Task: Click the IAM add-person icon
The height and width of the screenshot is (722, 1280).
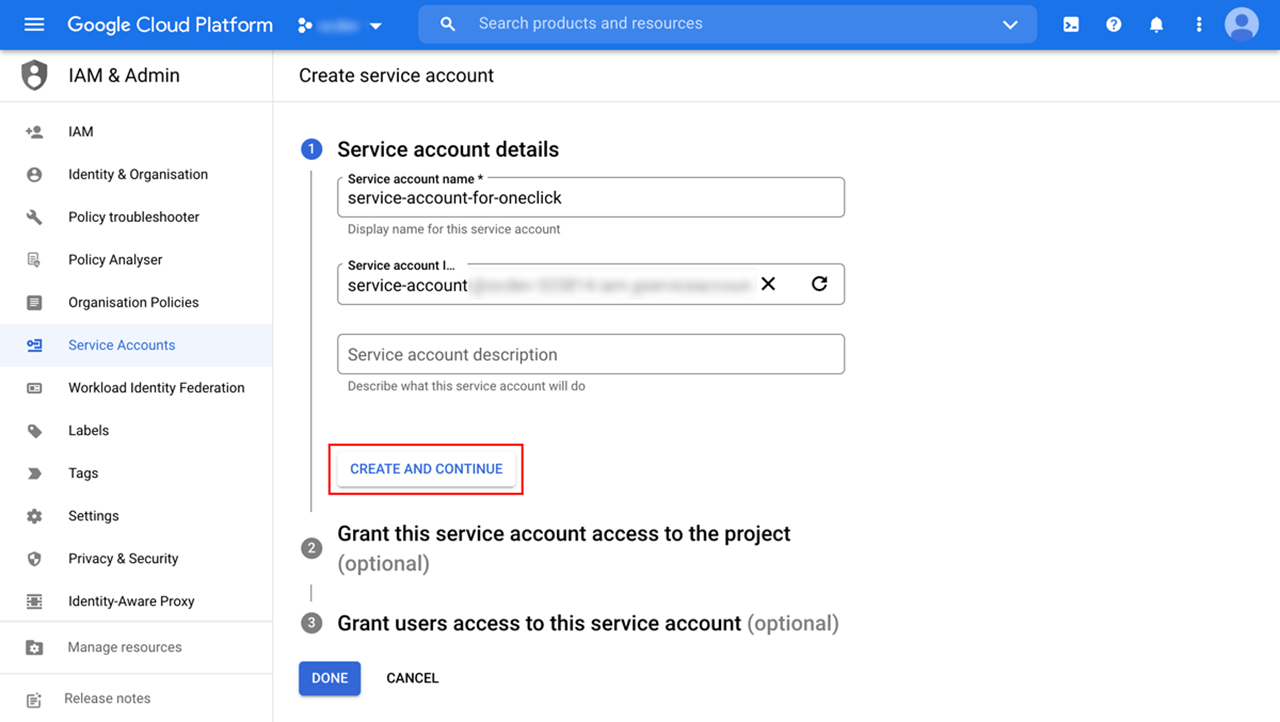Action: (34, 132)
